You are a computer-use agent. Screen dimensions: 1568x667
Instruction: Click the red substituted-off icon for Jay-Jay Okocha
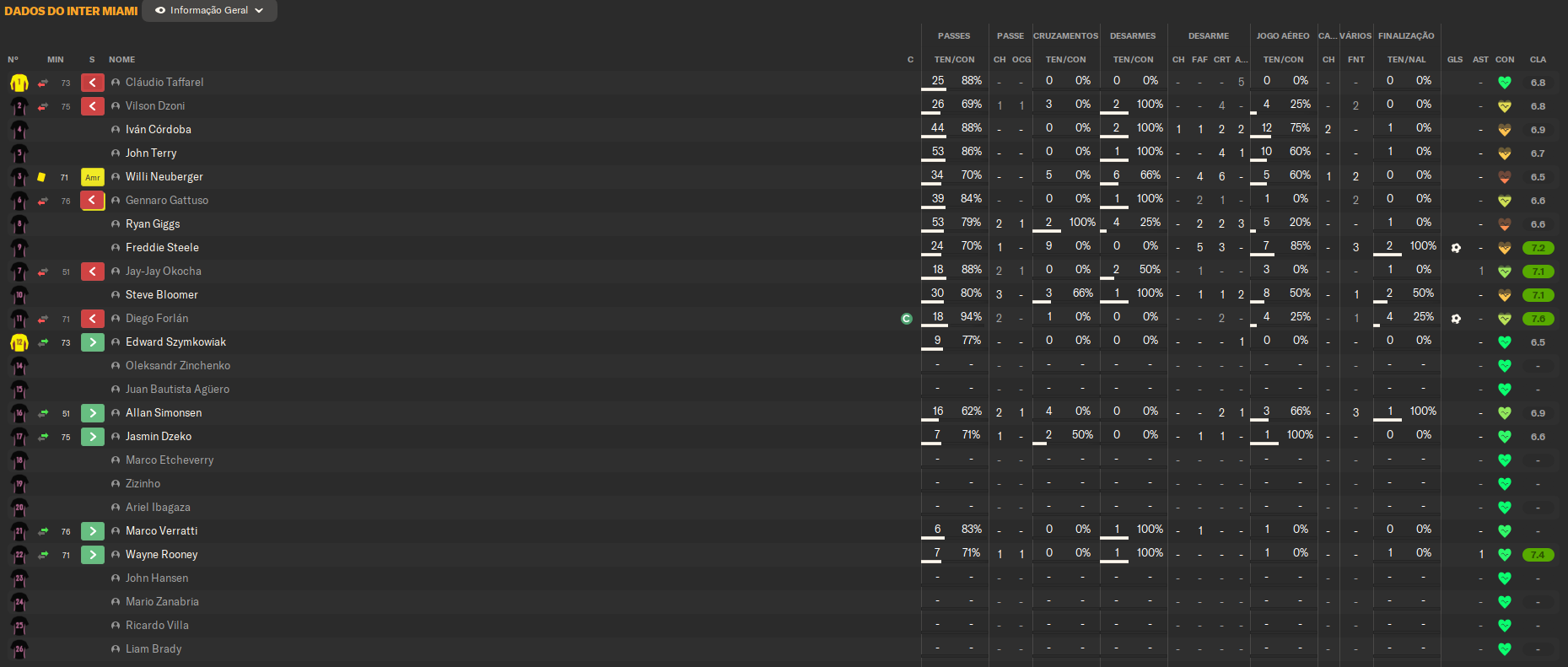pos(93,272)
